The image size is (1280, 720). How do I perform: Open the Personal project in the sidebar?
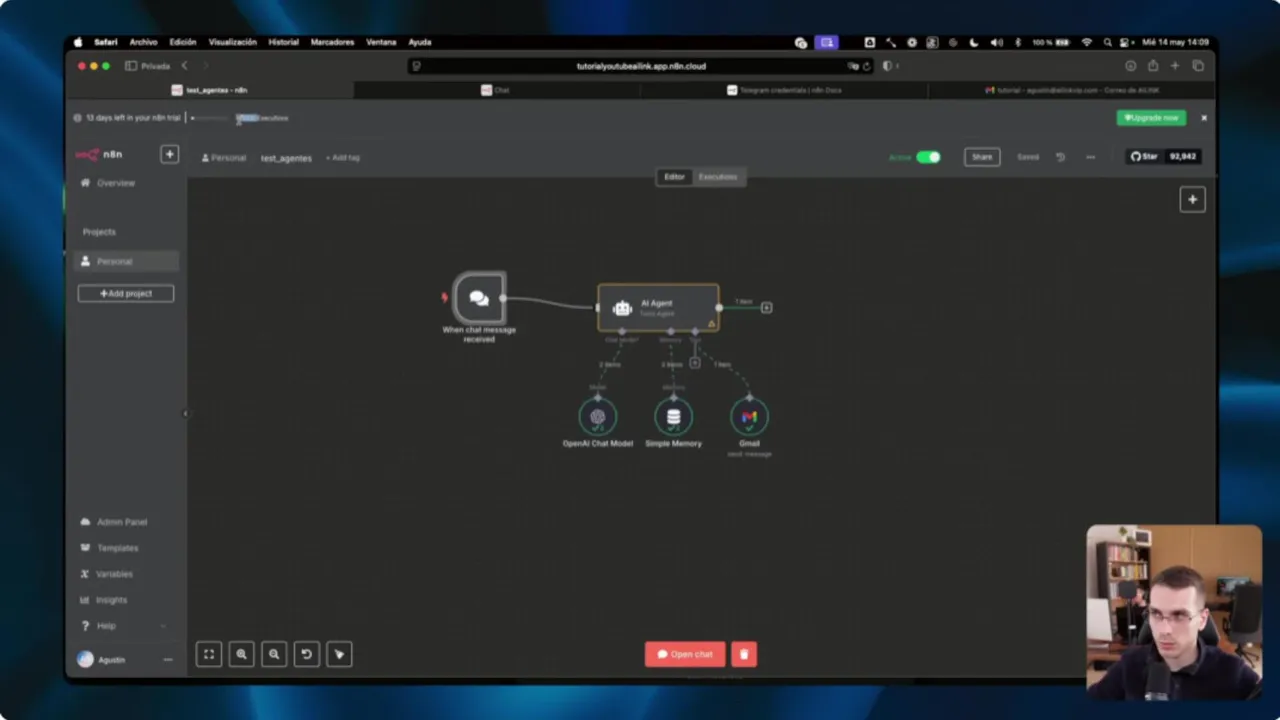128,261
